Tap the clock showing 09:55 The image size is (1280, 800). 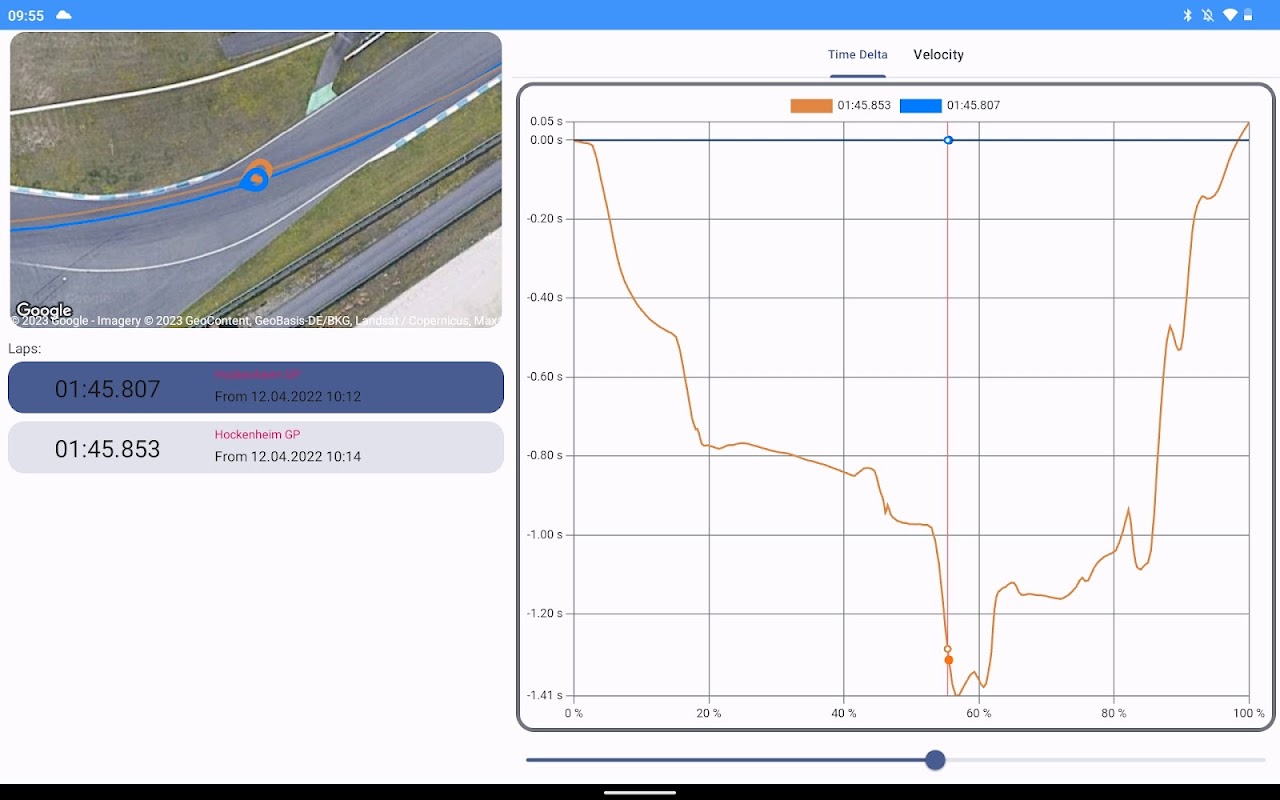(26, 15)
